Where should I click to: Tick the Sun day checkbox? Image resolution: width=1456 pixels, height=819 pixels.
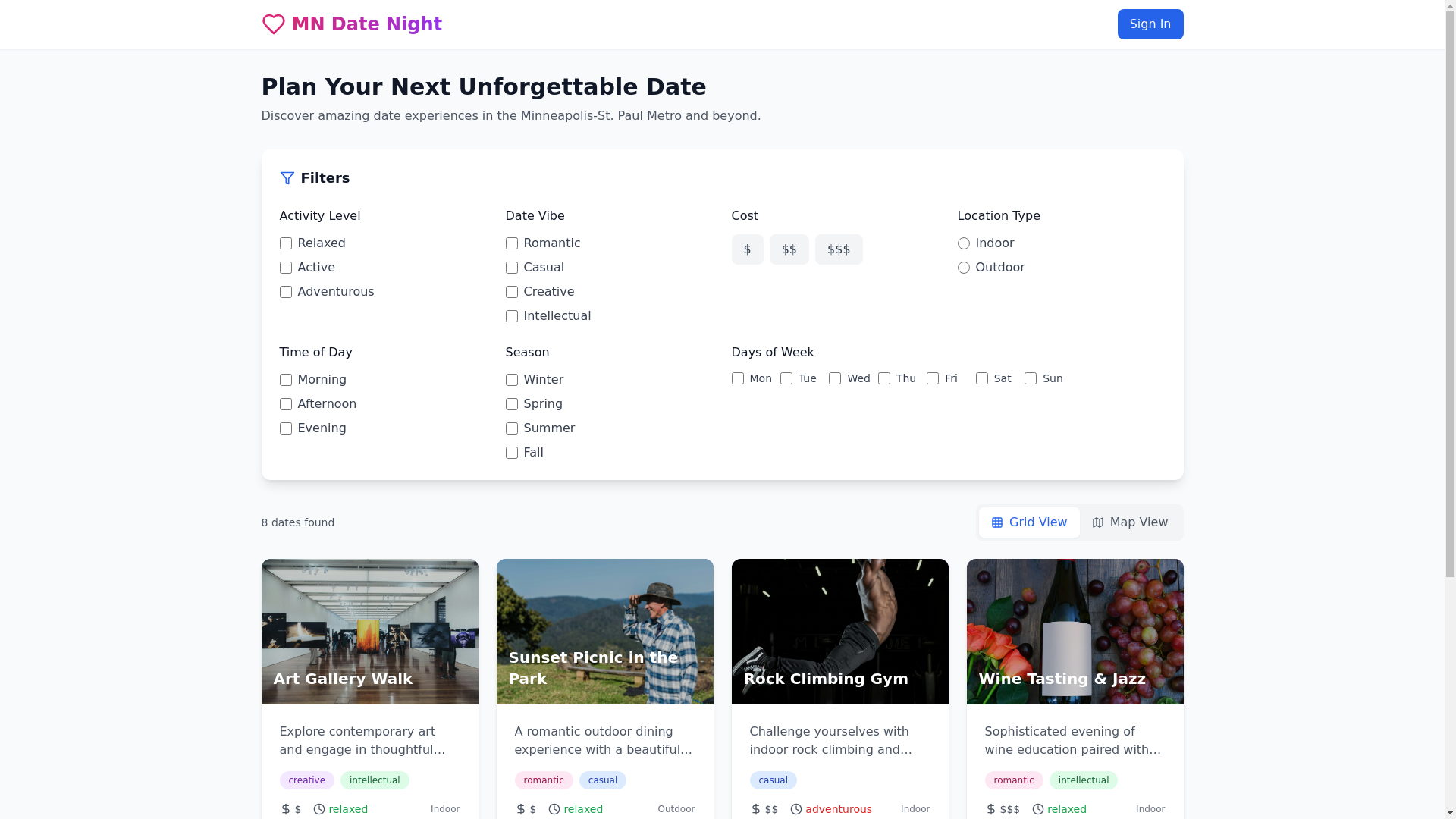(1031, 378)
